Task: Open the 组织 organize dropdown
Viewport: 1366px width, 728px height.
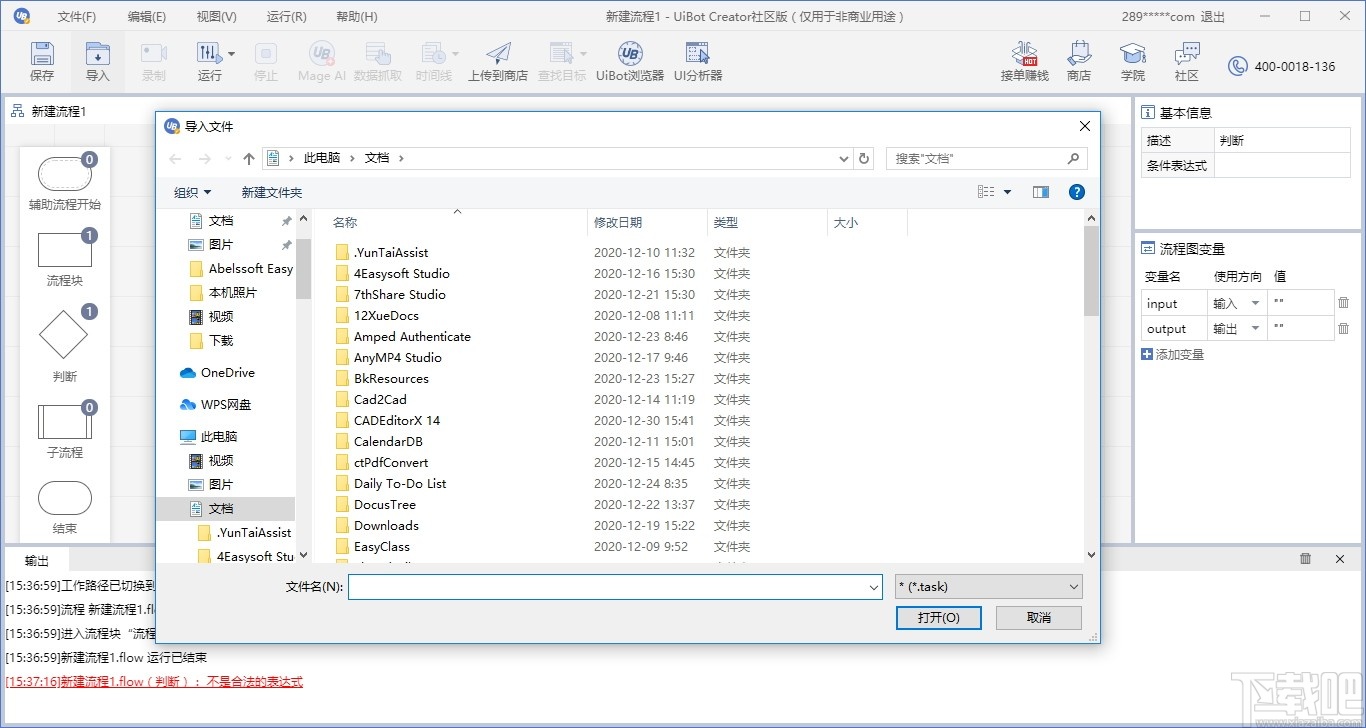Action: (x=193, y=192)
